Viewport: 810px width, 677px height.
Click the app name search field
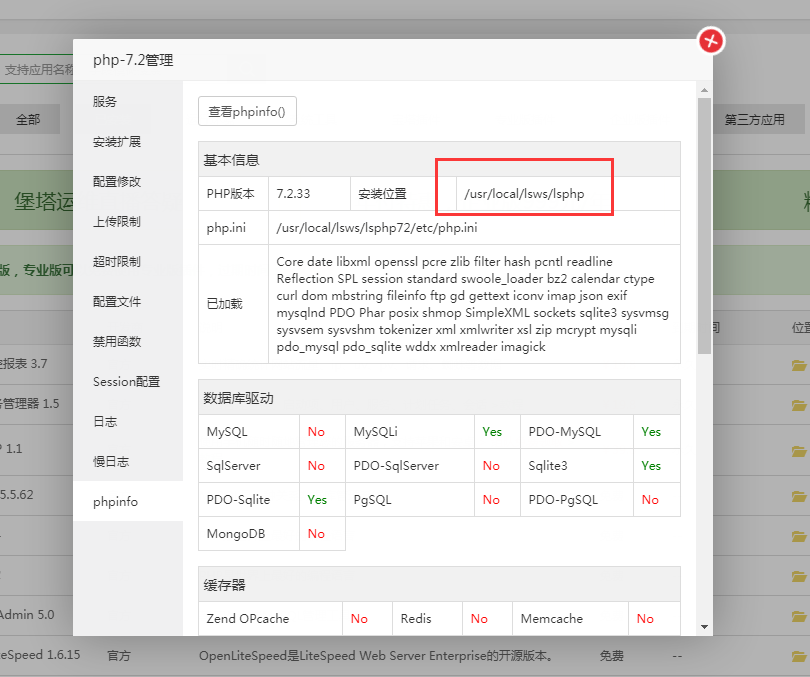[38, 70]
